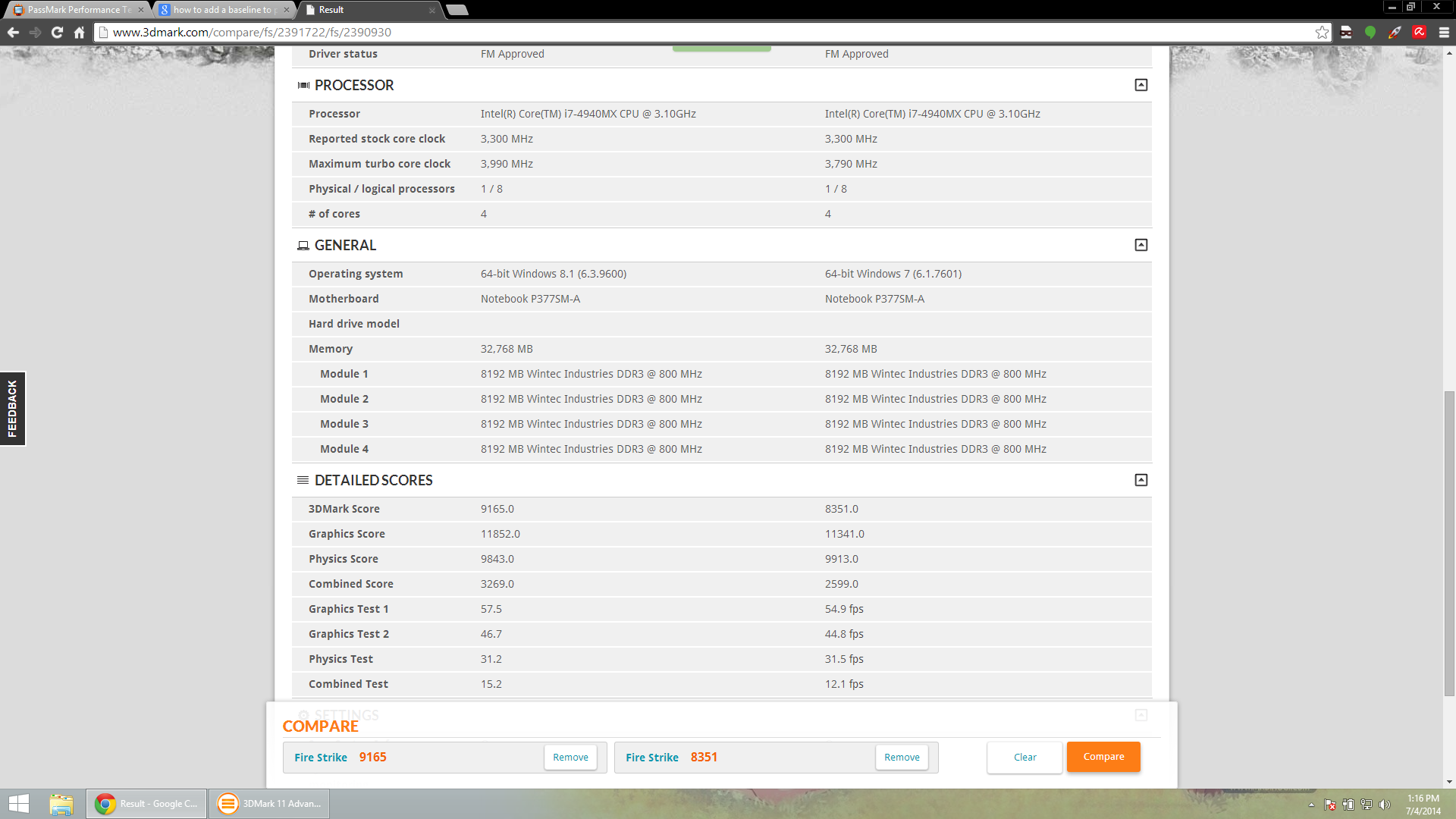This screenshot has height=819, width=1456.
Task: Select the Result browser tab
Action: (370, 10)
